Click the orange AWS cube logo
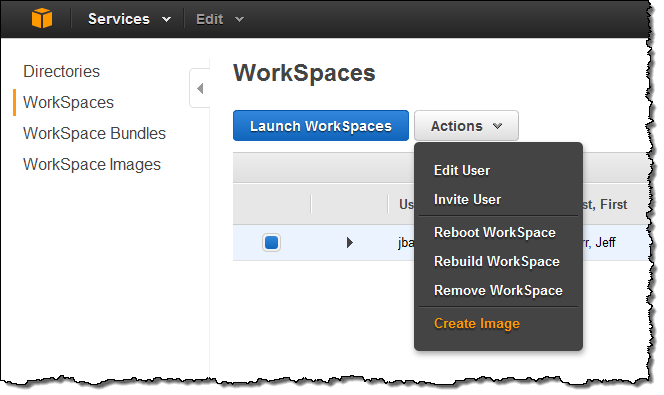Screen dimensions: 664x395 (42, 19)
